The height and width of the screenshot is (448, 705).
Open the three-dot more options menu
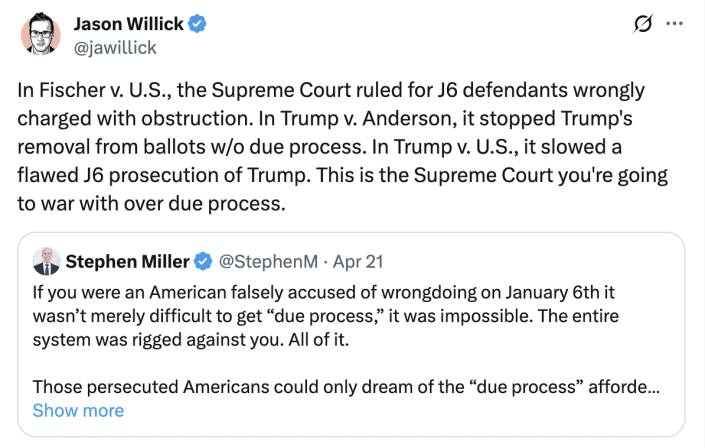676,24
